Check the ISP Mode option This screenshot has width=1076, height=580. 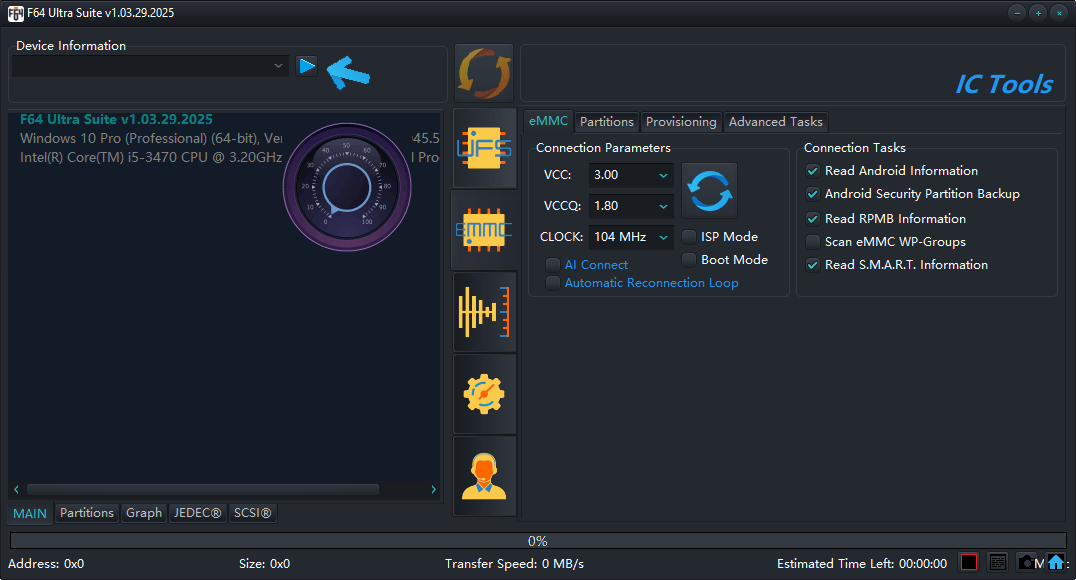click(688, 236)
